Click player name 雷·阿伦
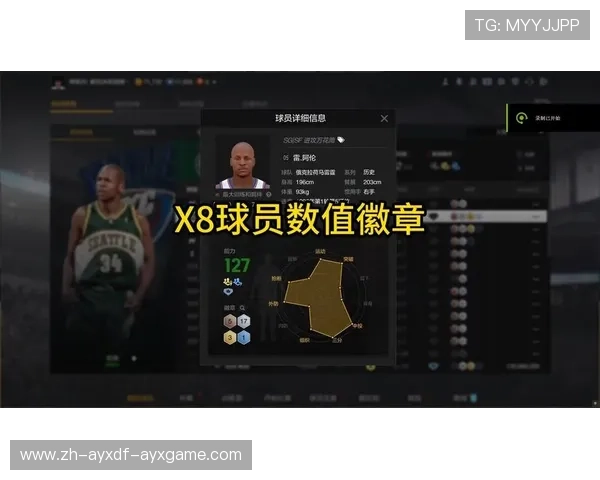This screenshot has height=480, width=600. pyautogui.click(x=304, y=158)
